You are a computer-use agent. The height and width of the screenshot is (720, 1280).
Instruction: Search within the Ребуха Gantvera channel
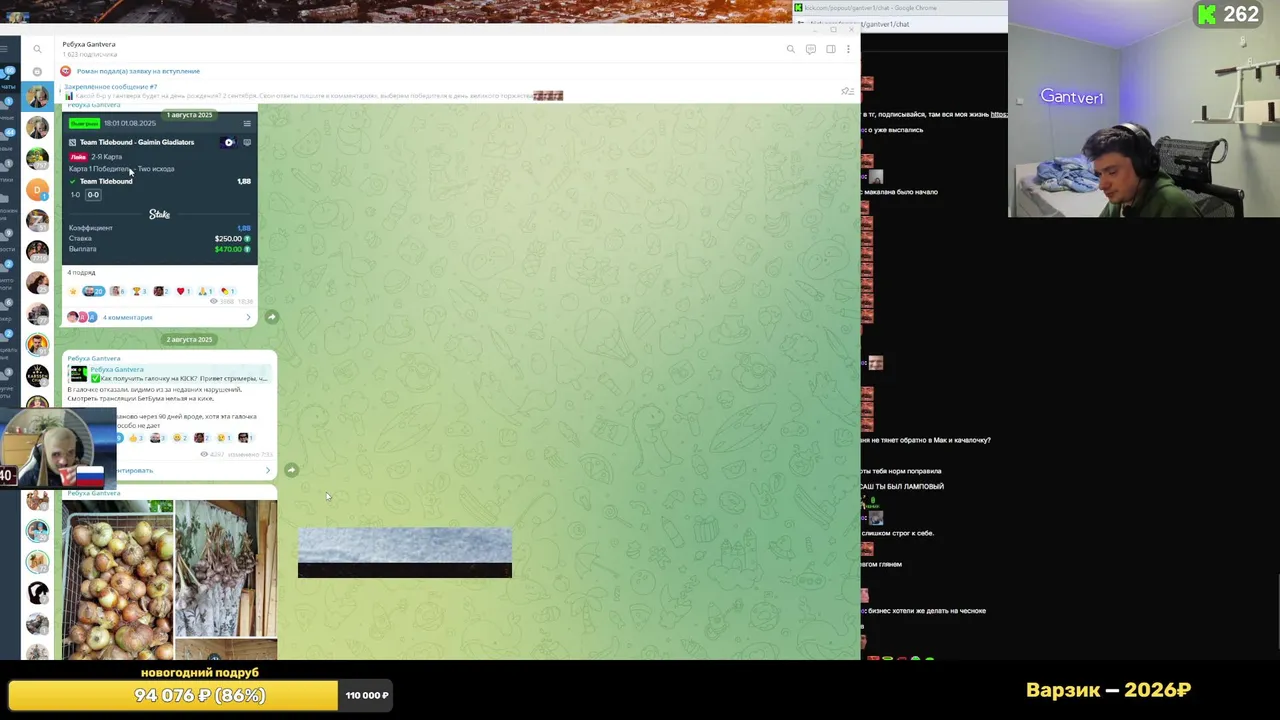[x=790, y=49]
